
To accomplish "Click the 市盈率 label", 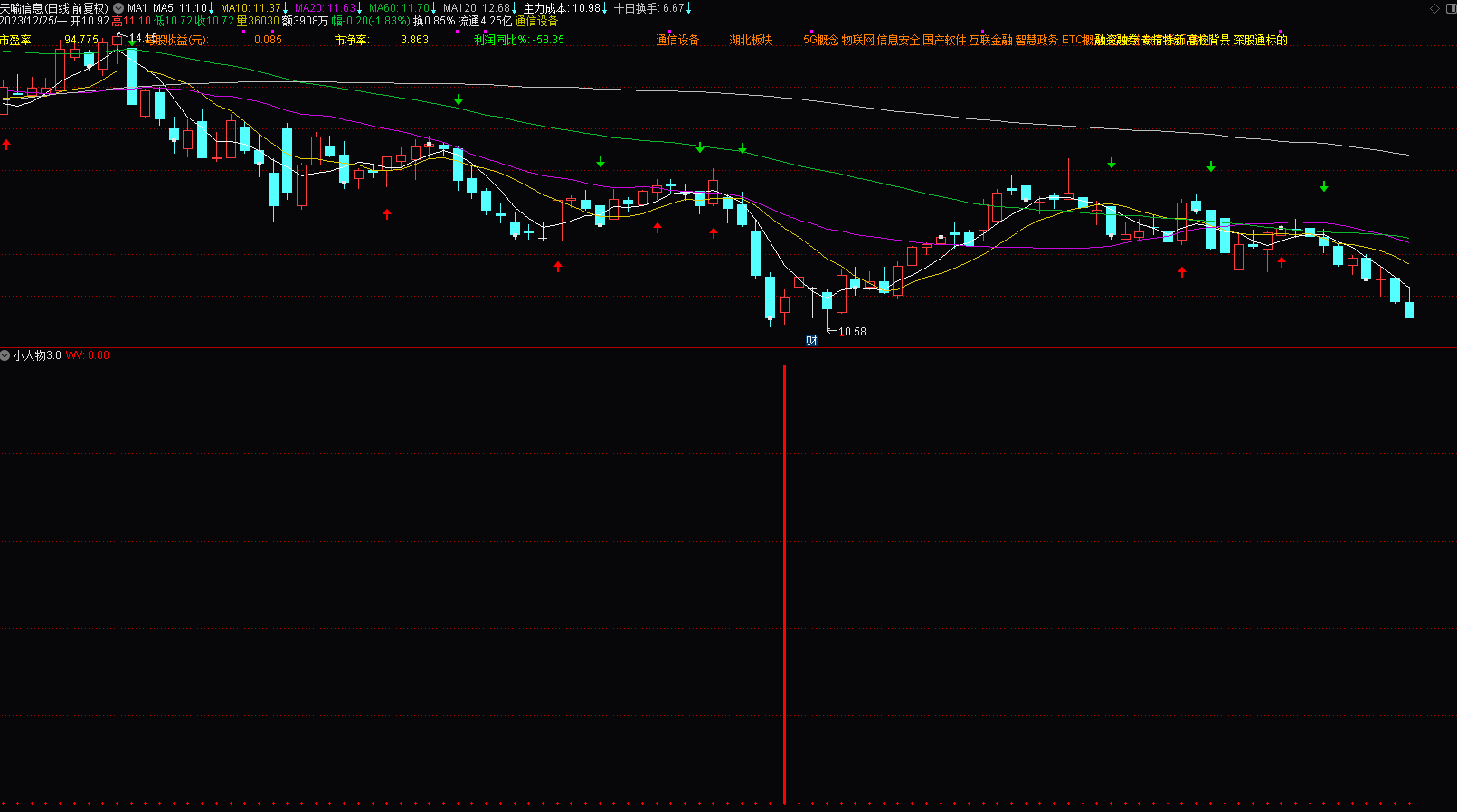I will pos(16,40).
